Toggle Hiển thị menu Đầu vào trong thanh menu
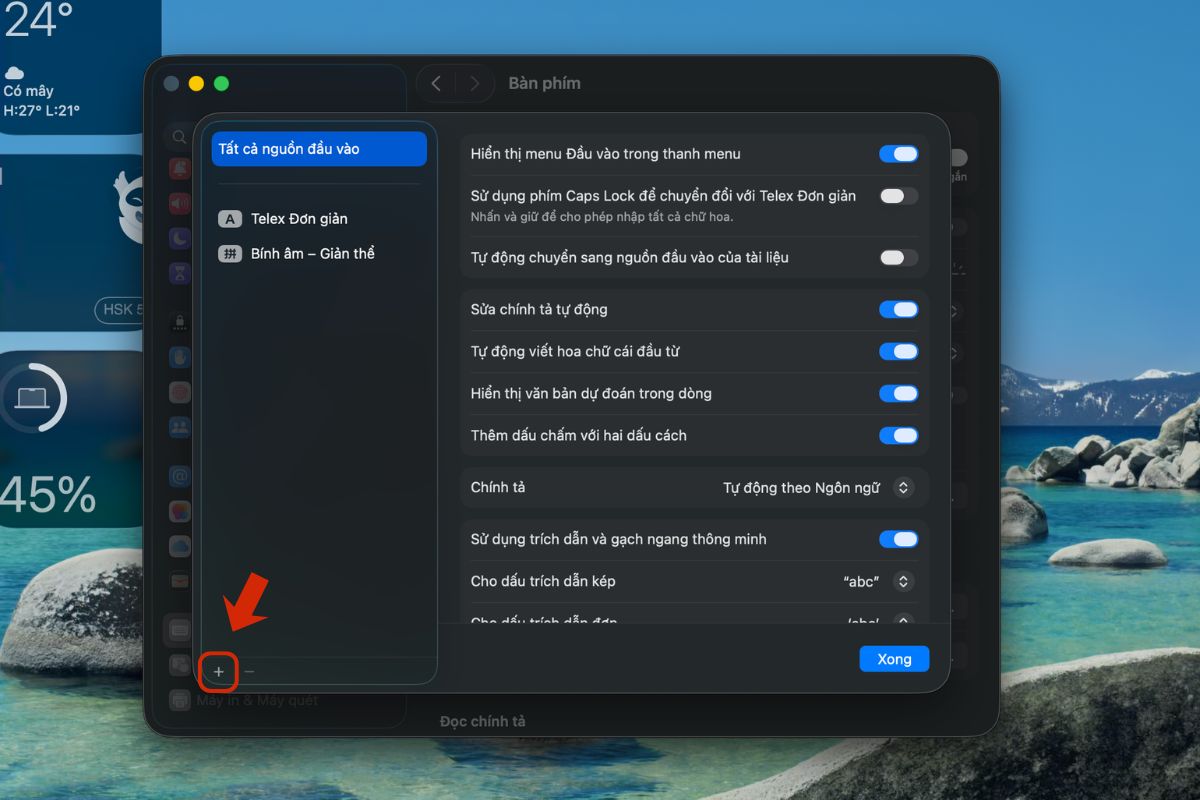The height and width of the screenshot is (800, 1200). pos(898,154)
